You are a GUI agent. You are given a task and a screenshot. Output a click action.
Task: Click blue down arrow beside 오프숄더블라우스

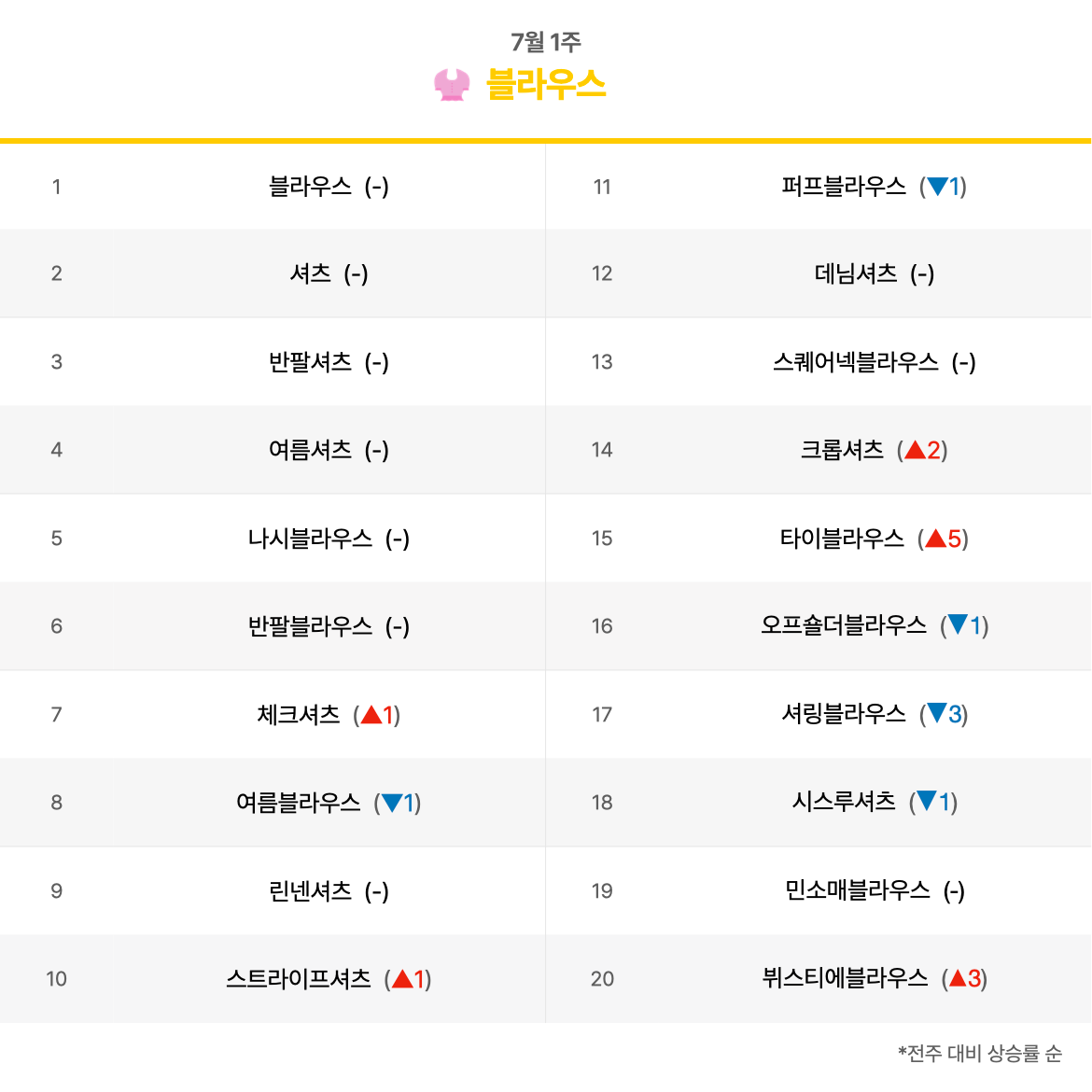(x=959, y=624)
